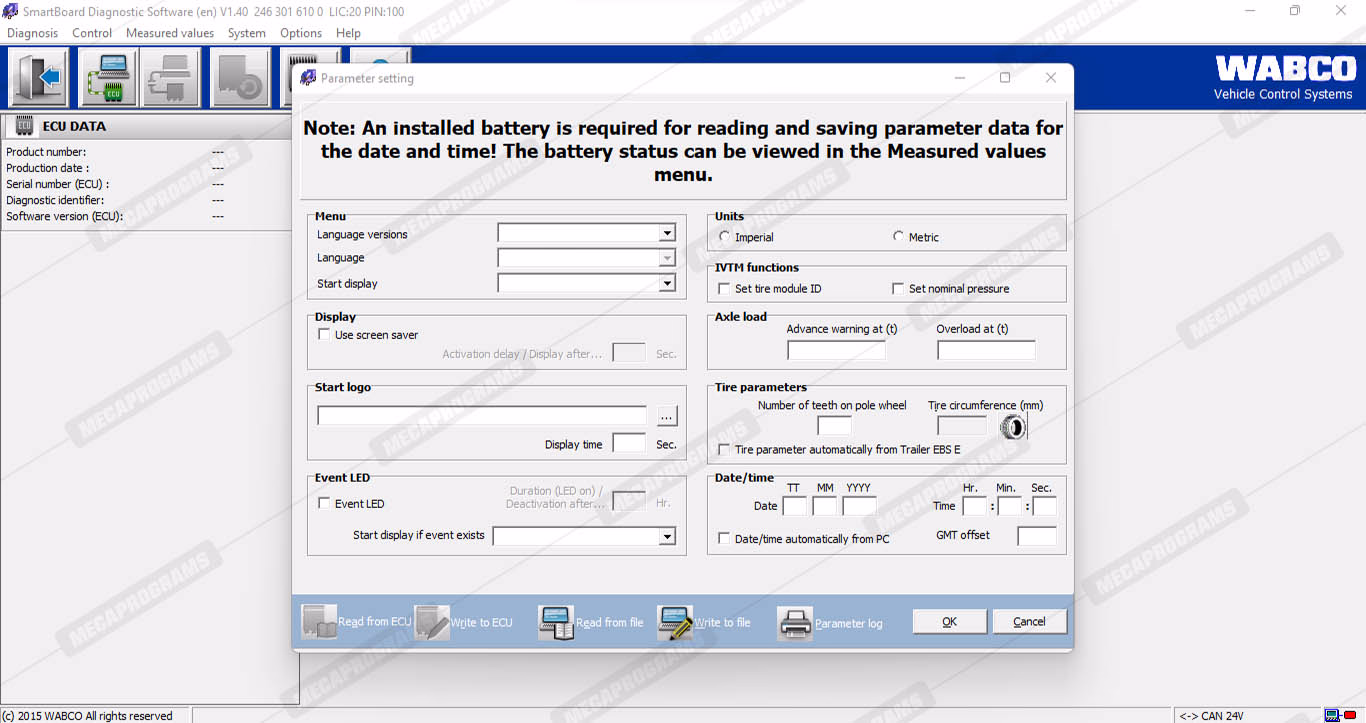Click the laptop-to-ECU connection toolbar icon
Screen dimensions: 1366x723
pos(108,78)
